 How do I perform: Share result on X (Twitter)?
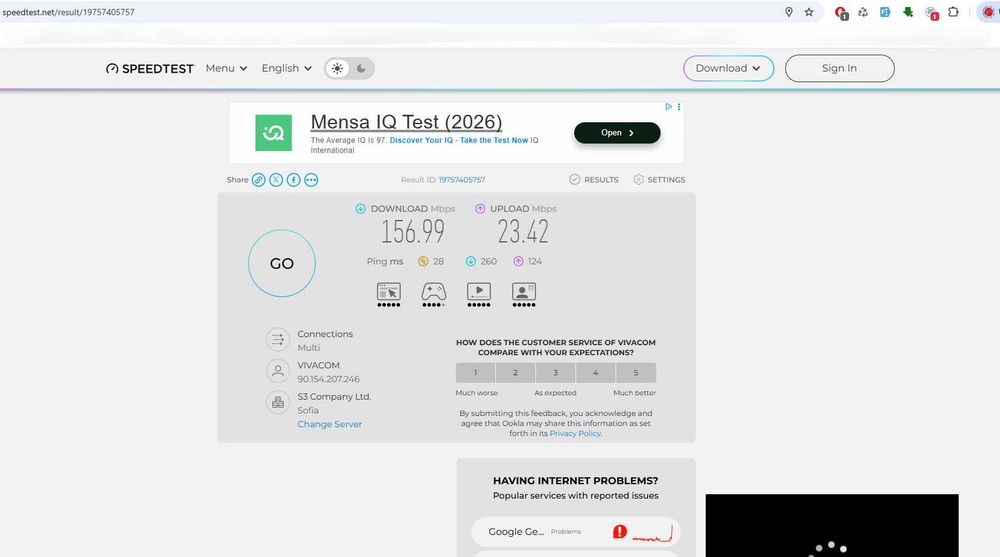click(x=276, y=180)
